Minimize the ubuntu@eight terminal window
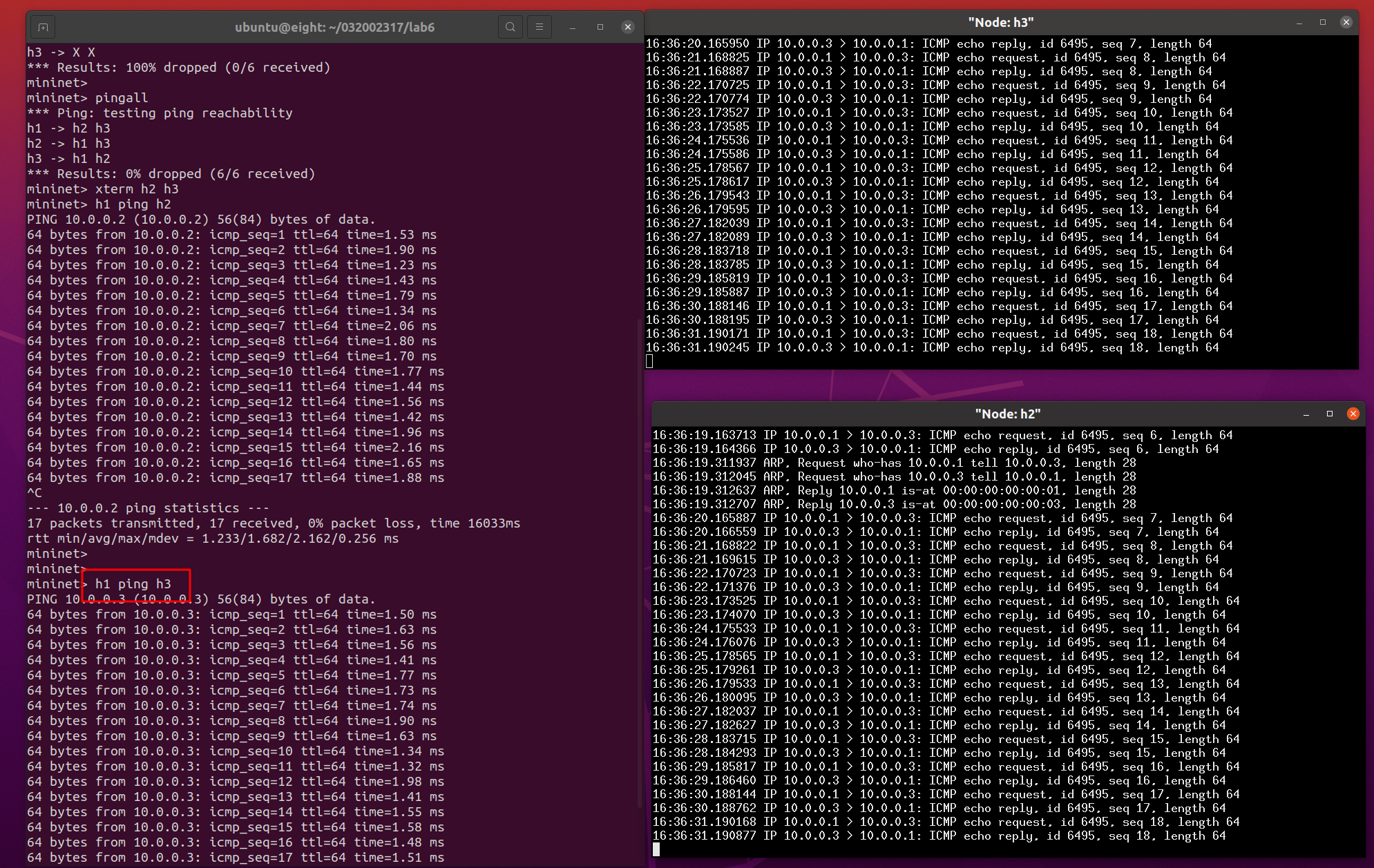The width and height of the screenshot is (1374, 868). click(x=573, y=27)
